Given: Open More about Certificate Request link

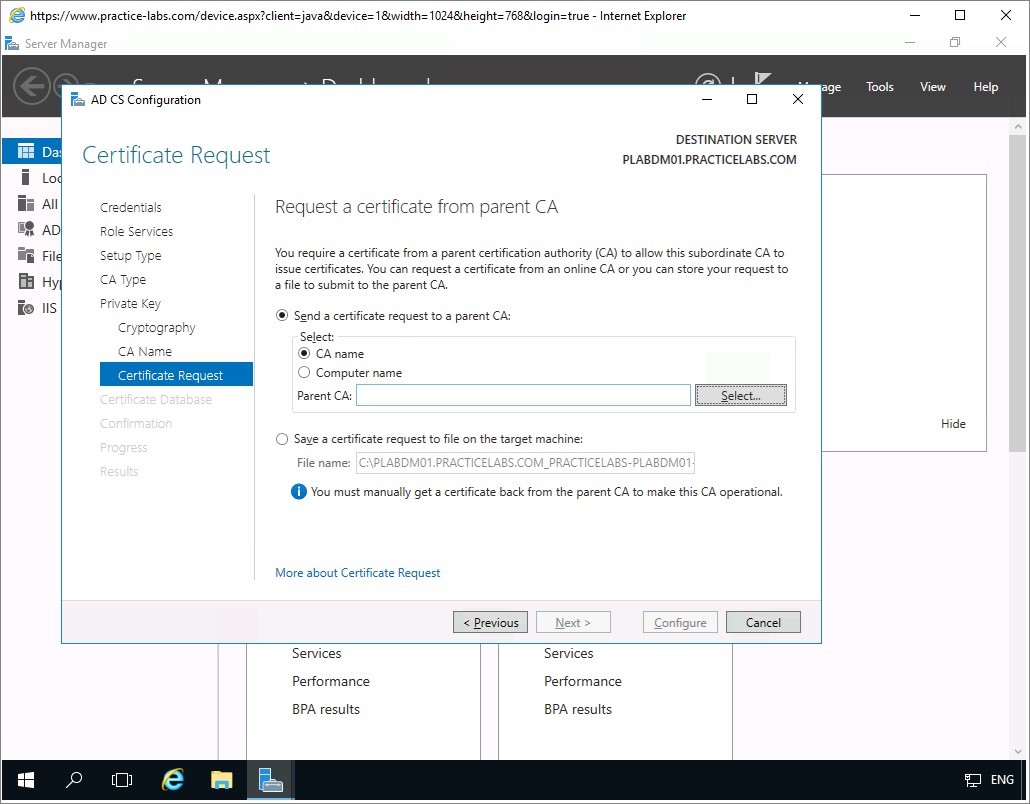Looking at the screenshot, I should (x=357, y=573).
